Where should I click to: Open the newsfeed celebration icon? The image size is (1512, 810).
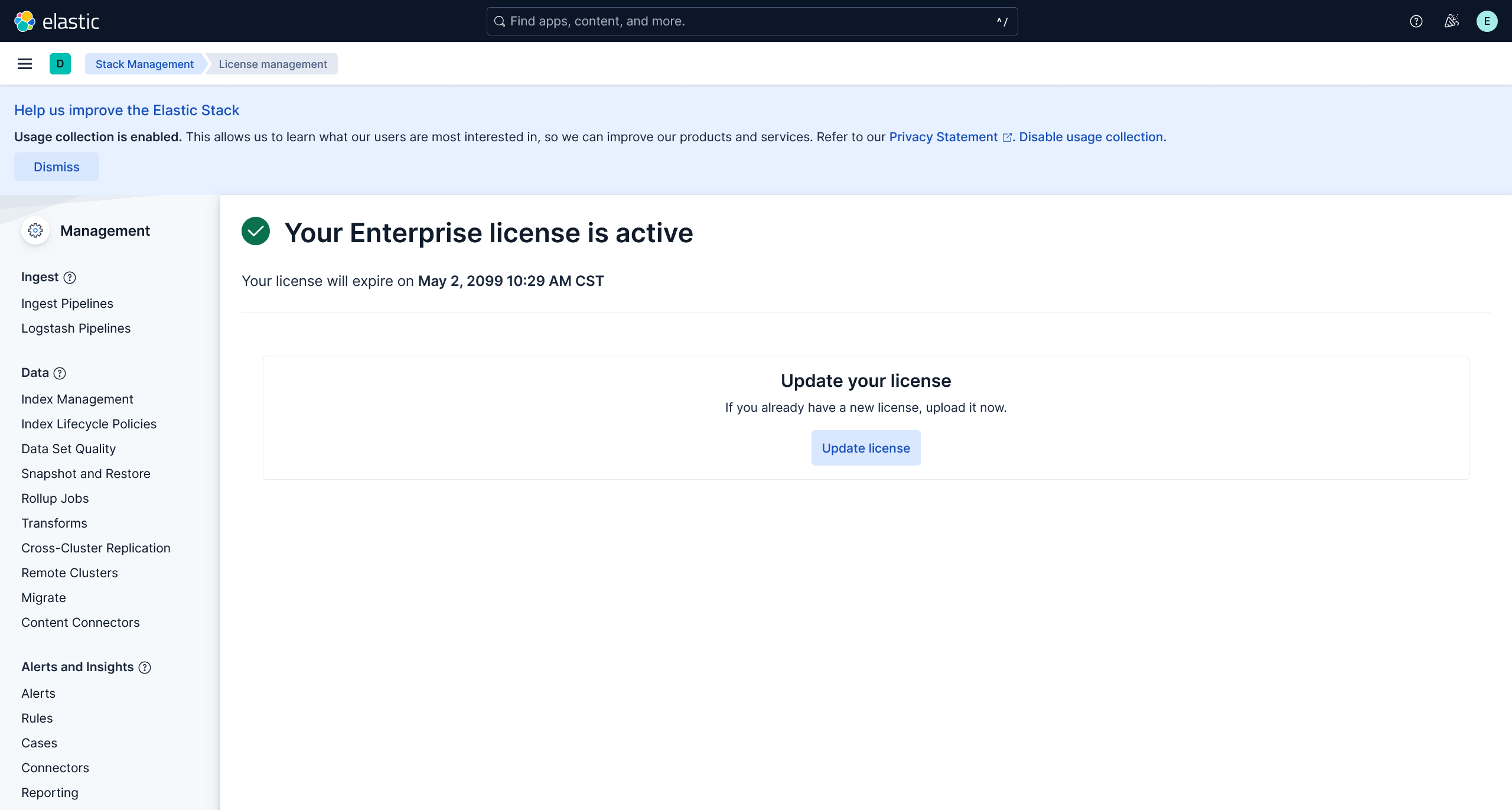point(1451,21)
